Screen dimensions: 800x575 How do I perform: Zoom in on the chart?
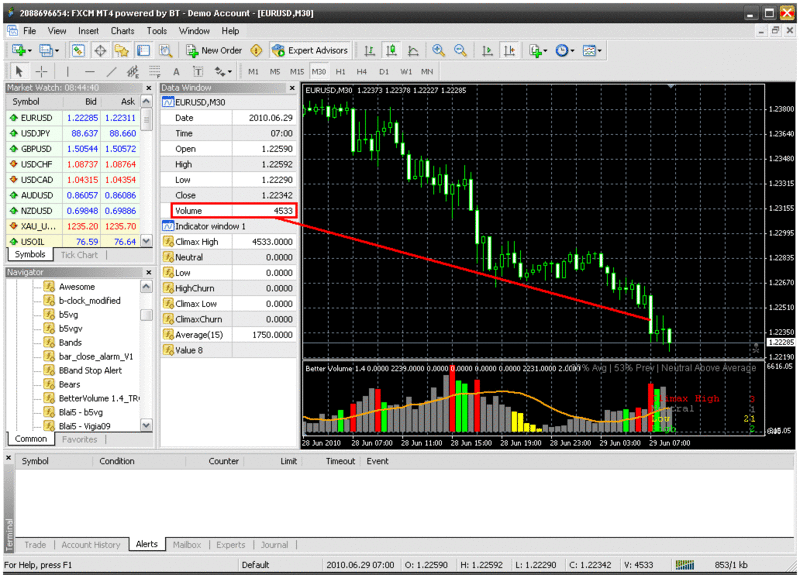pos(439,50)
